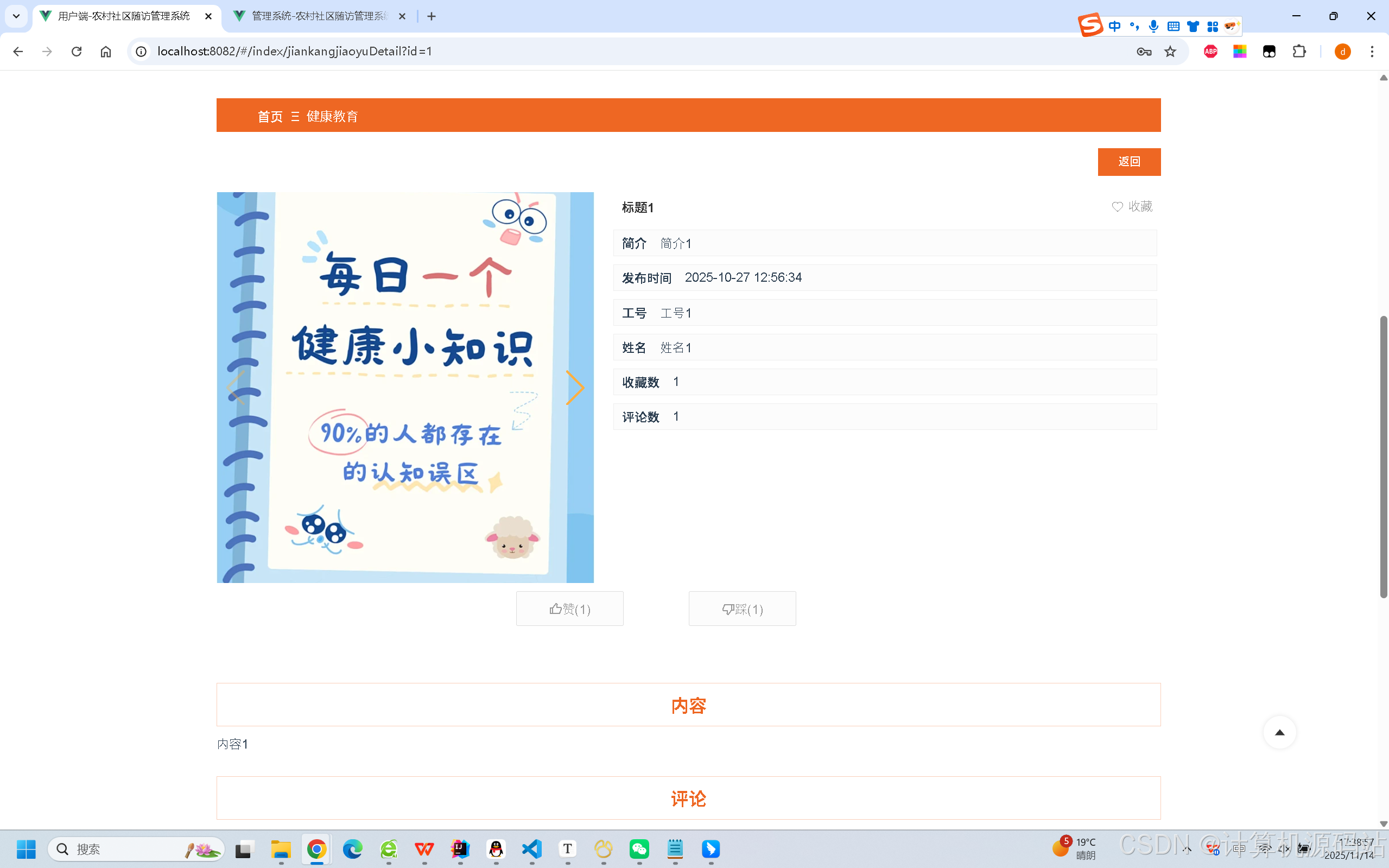
Task: Close the 管理系统 browser tab
Action: coord(402,17)
